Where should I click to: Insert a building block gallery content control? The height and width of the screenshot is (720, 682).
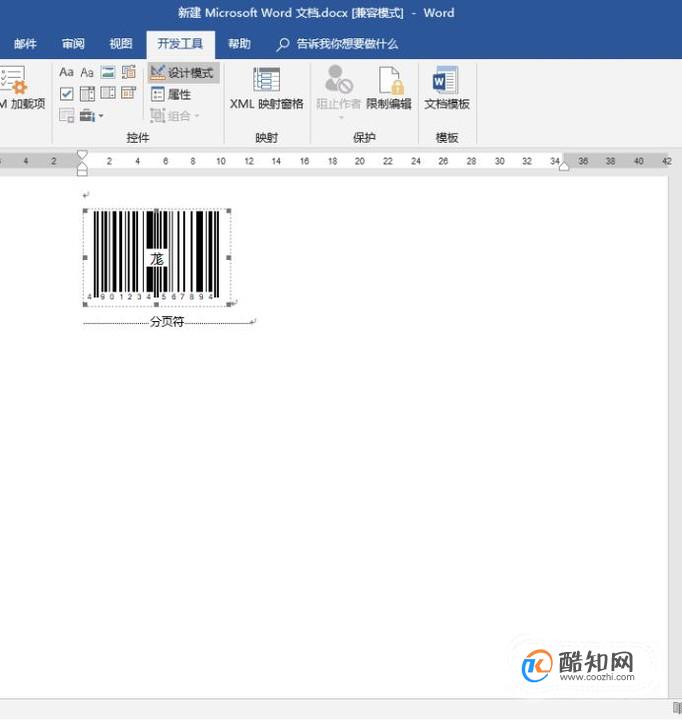pos(129,72)
